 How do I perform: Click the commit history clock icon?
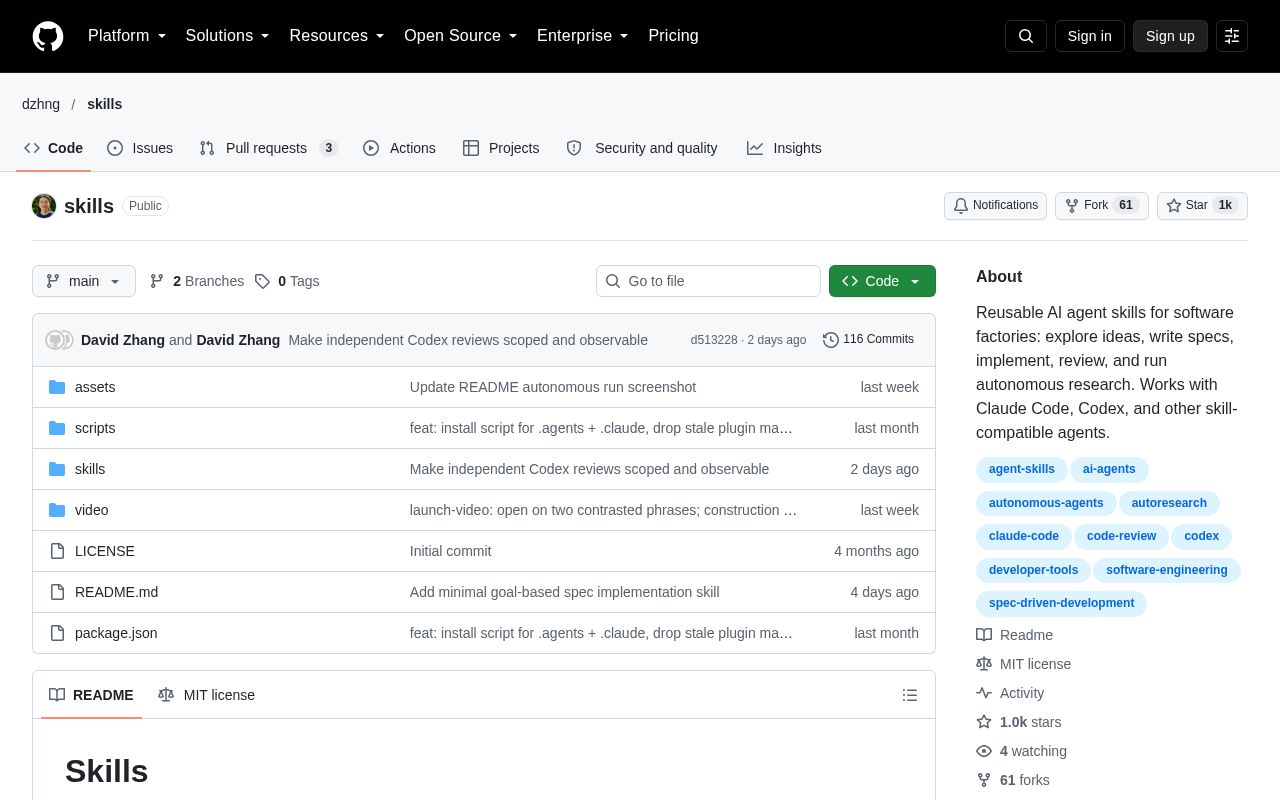click(831, 340)
